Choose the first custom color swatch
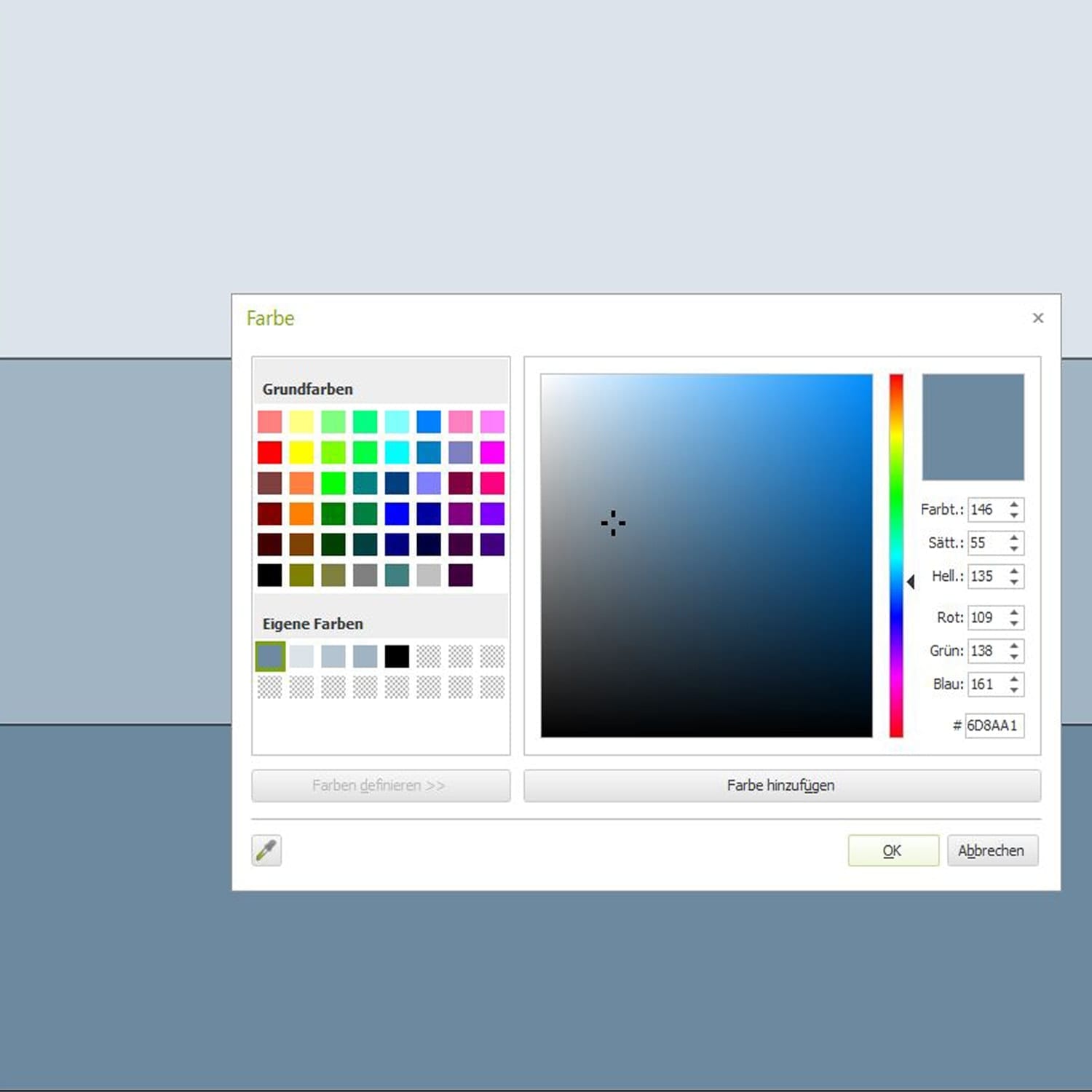The image size is (1092, 1092). [x=270, y=657]
